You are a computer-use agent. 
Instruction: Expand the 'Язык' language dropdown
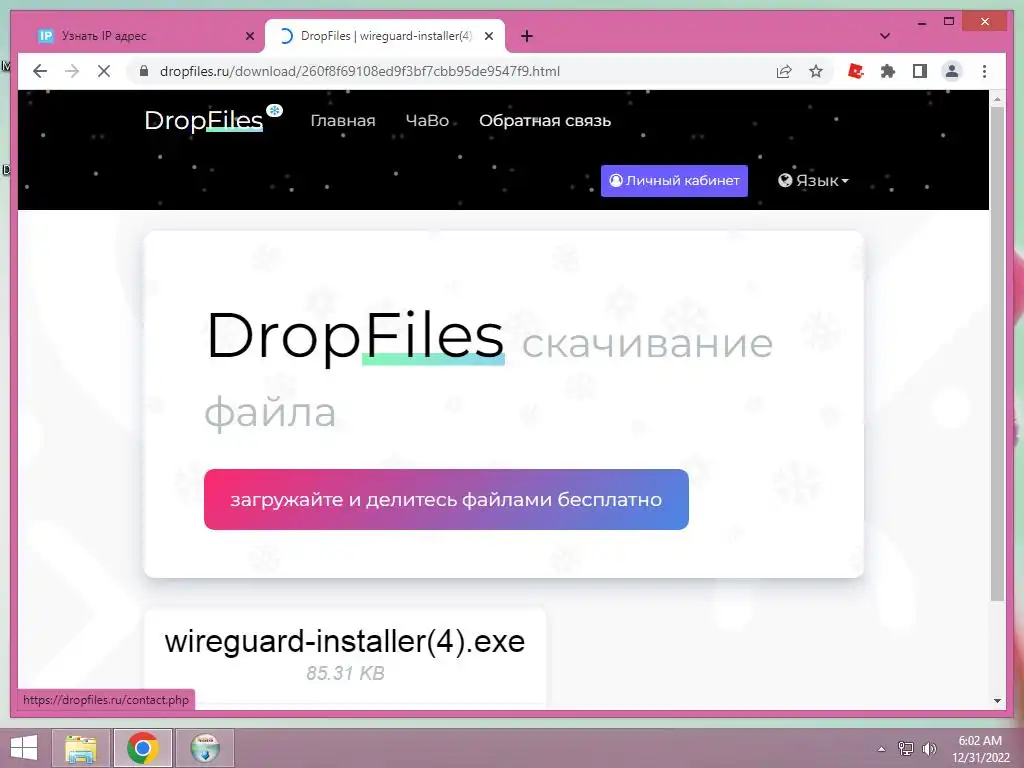(813, 181)
